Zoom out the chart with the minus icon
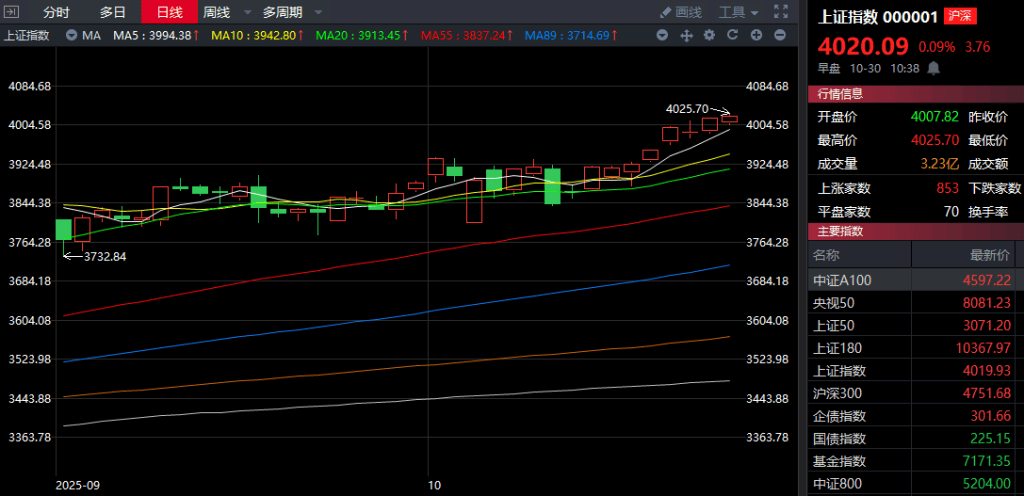Viewport: 1024px width, 496px height. click(778, 35)
